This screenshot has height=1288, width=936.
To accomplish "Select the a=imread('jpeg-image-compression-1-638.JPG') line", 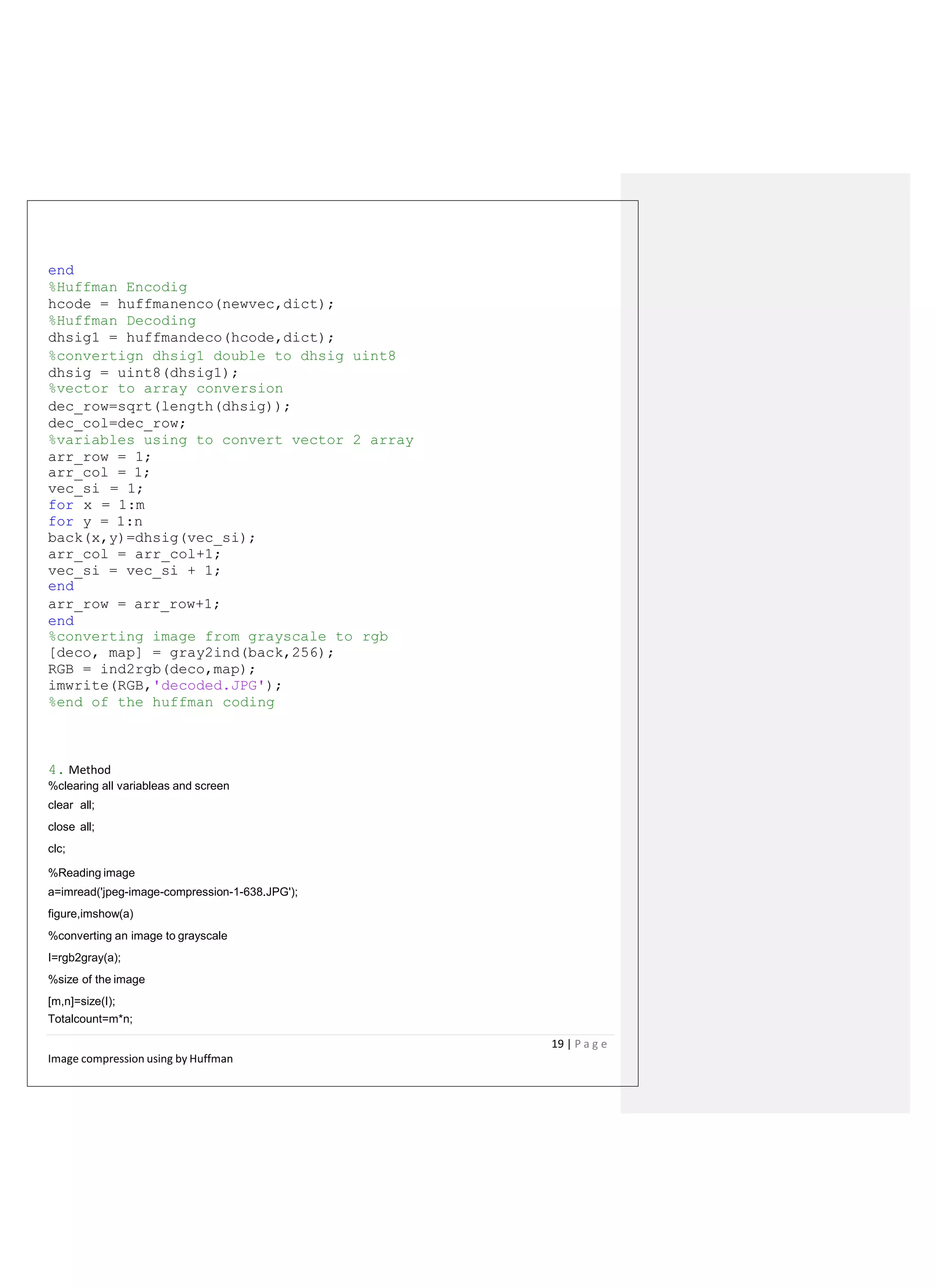I will click(173, 892).
